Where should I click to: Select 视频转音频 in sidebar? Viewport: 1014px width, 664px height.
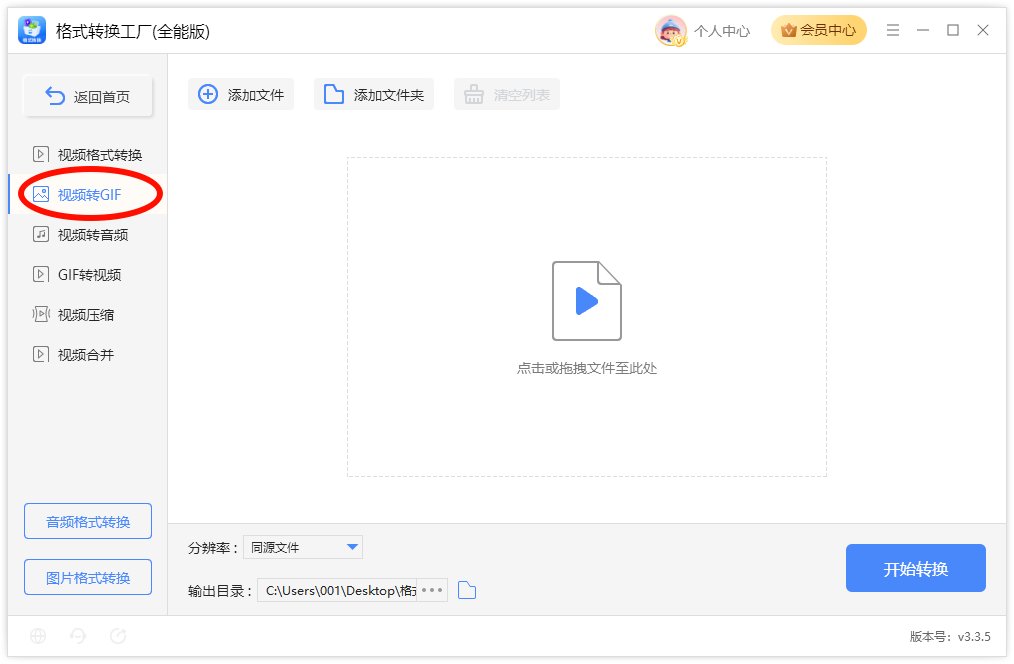(87, 235)
